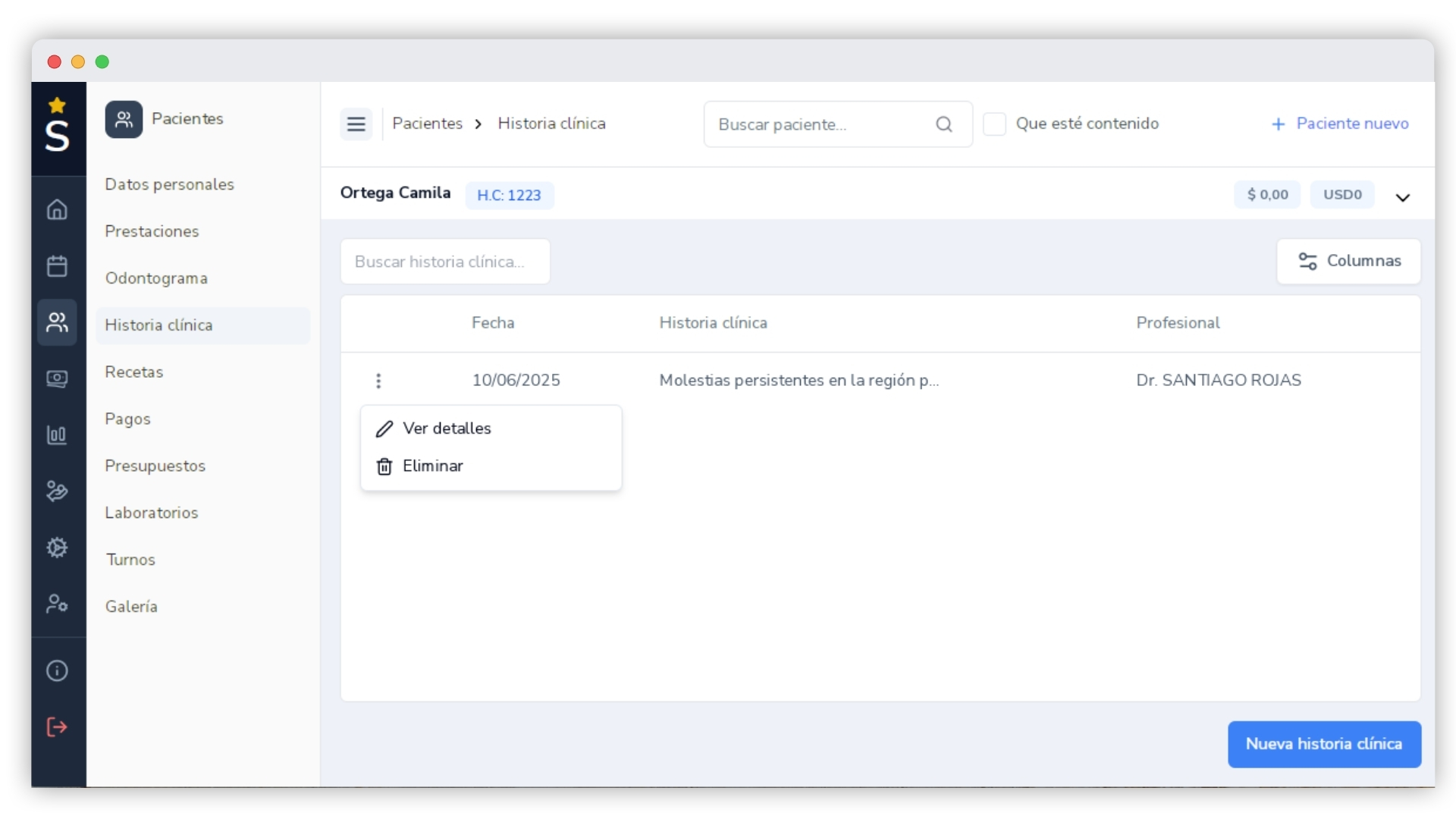Viewport: 1456px width, 819px height.
Task: Click 'Nueva historia clínica' button
Action: click(1323, 744)
